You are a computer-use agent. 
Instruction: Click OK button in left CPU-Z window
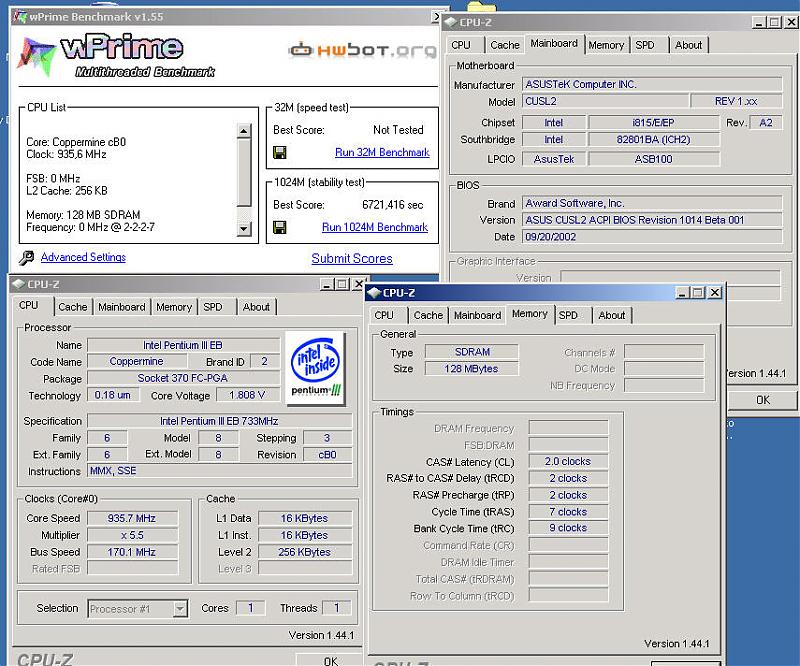pos(331,661)
